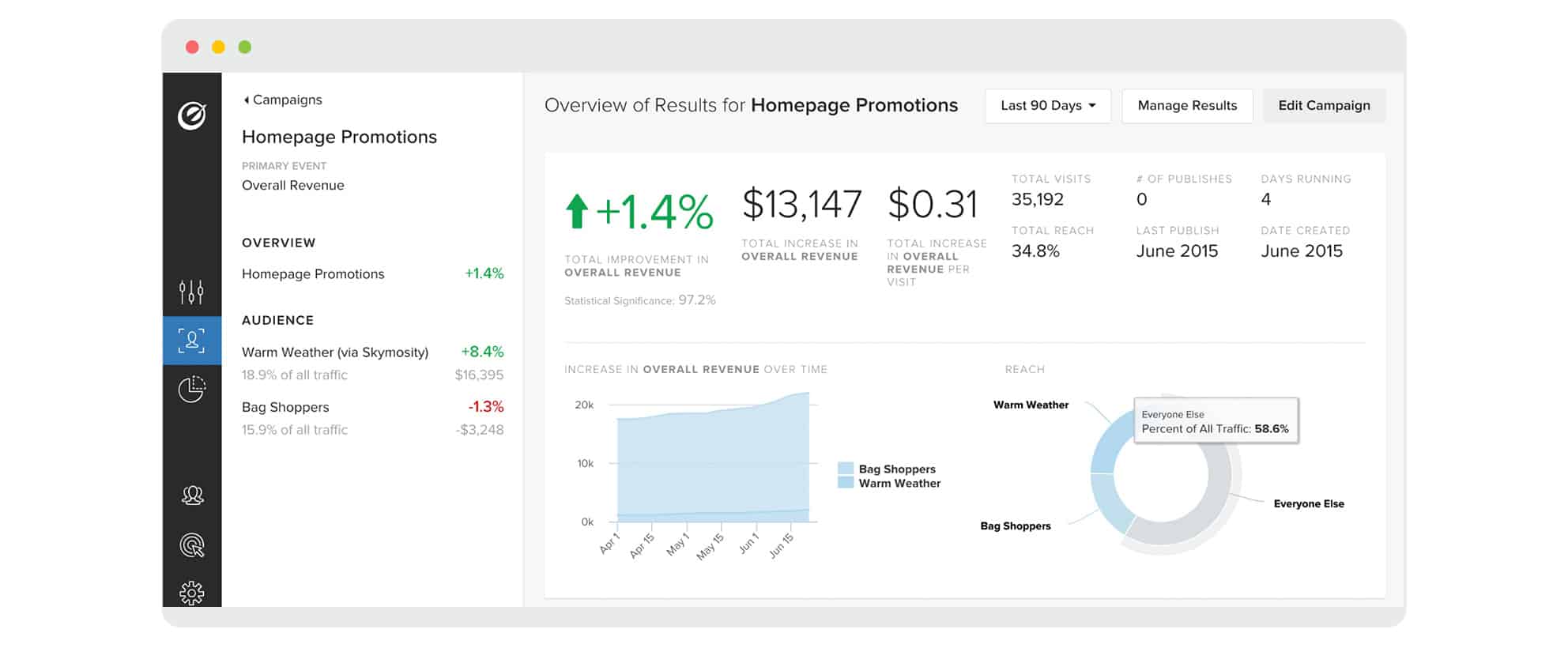This screenshot has height=648, width=1568.
Task: Click the Manage Results button
Action: (1186, 106)
